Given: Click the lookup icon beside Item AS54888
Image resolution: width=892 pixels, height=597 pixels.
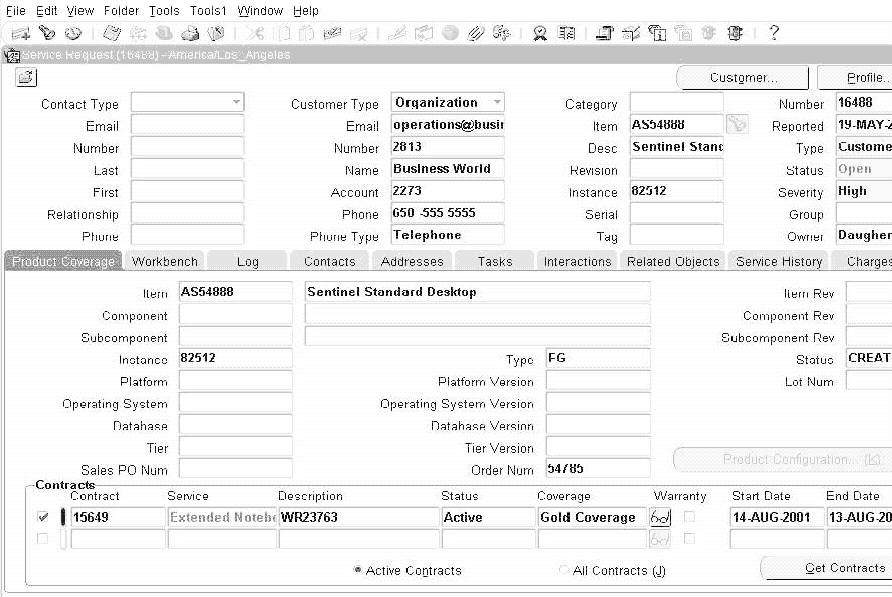Looking at the screenshot, I should click(737, 124).
